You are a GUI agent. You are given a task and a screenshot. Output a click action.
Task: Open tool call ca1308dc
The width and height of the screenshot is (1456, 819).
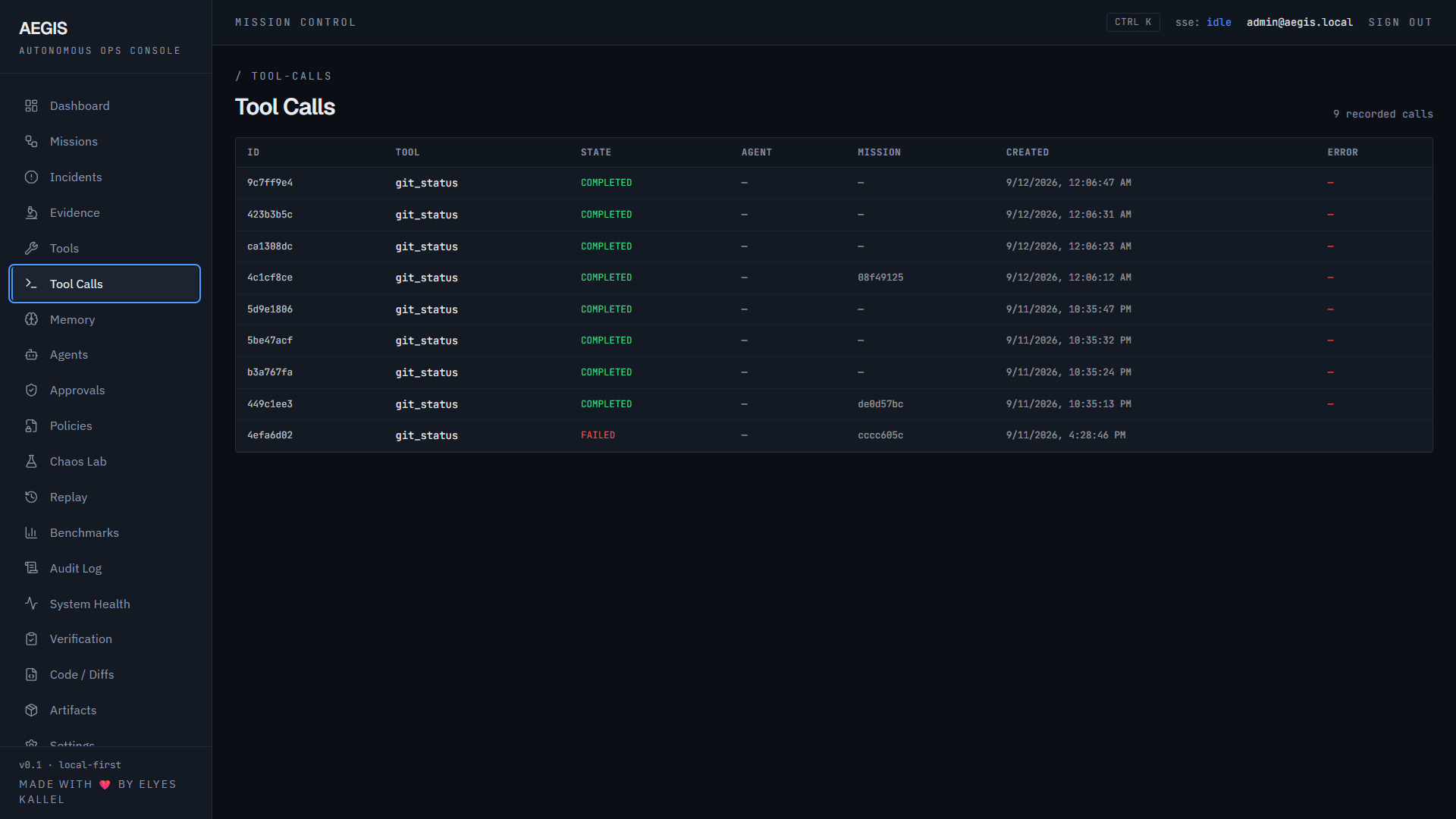(834, 246)
